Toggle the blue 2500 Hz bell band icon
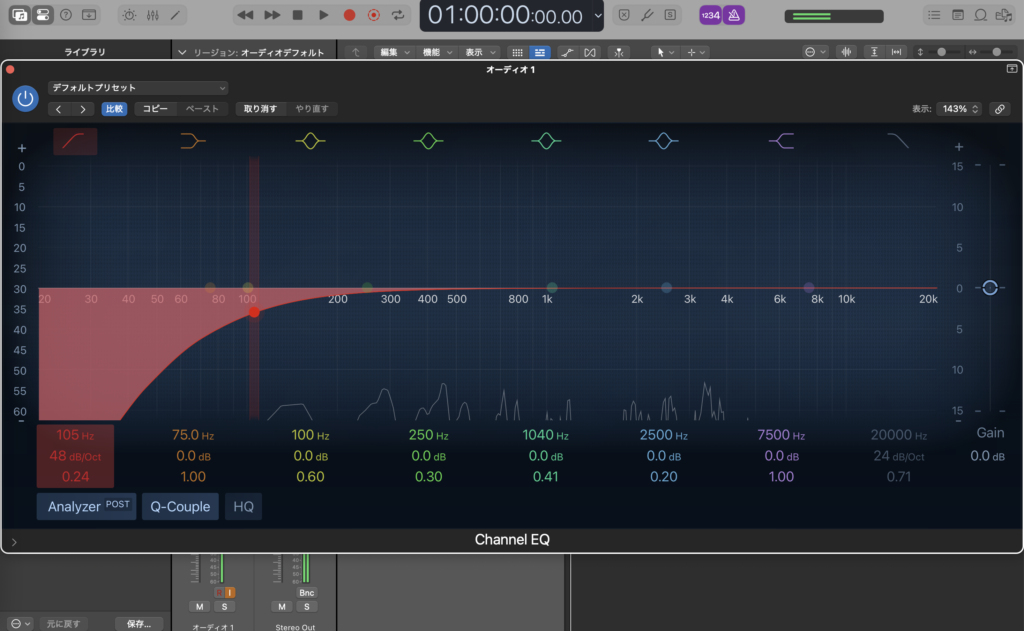The width and height of the screenshot is (1024, 631). [x=664, y=141]
